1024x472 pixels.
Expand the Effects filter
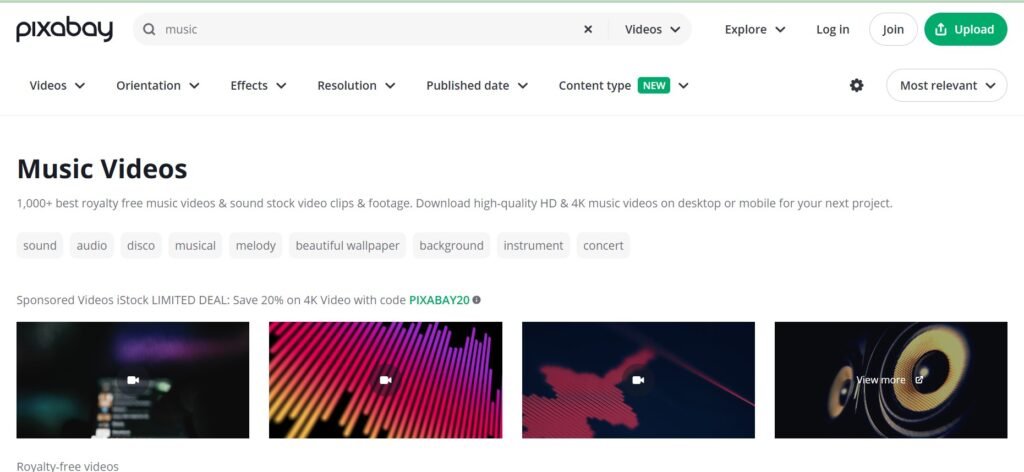point(259,86)
